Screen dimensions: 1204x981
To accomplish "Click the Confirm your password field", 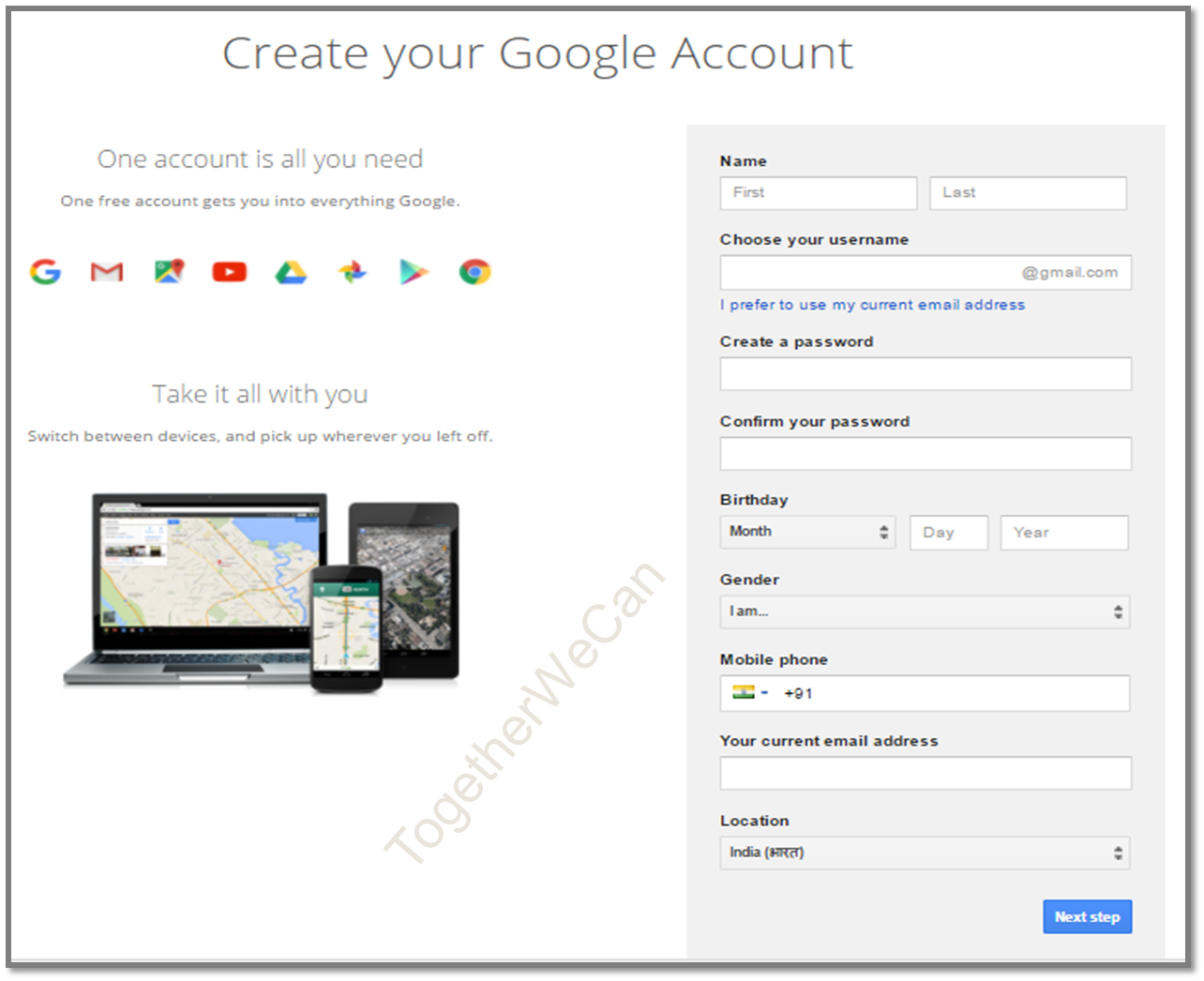I will click(x=926, y=454).
